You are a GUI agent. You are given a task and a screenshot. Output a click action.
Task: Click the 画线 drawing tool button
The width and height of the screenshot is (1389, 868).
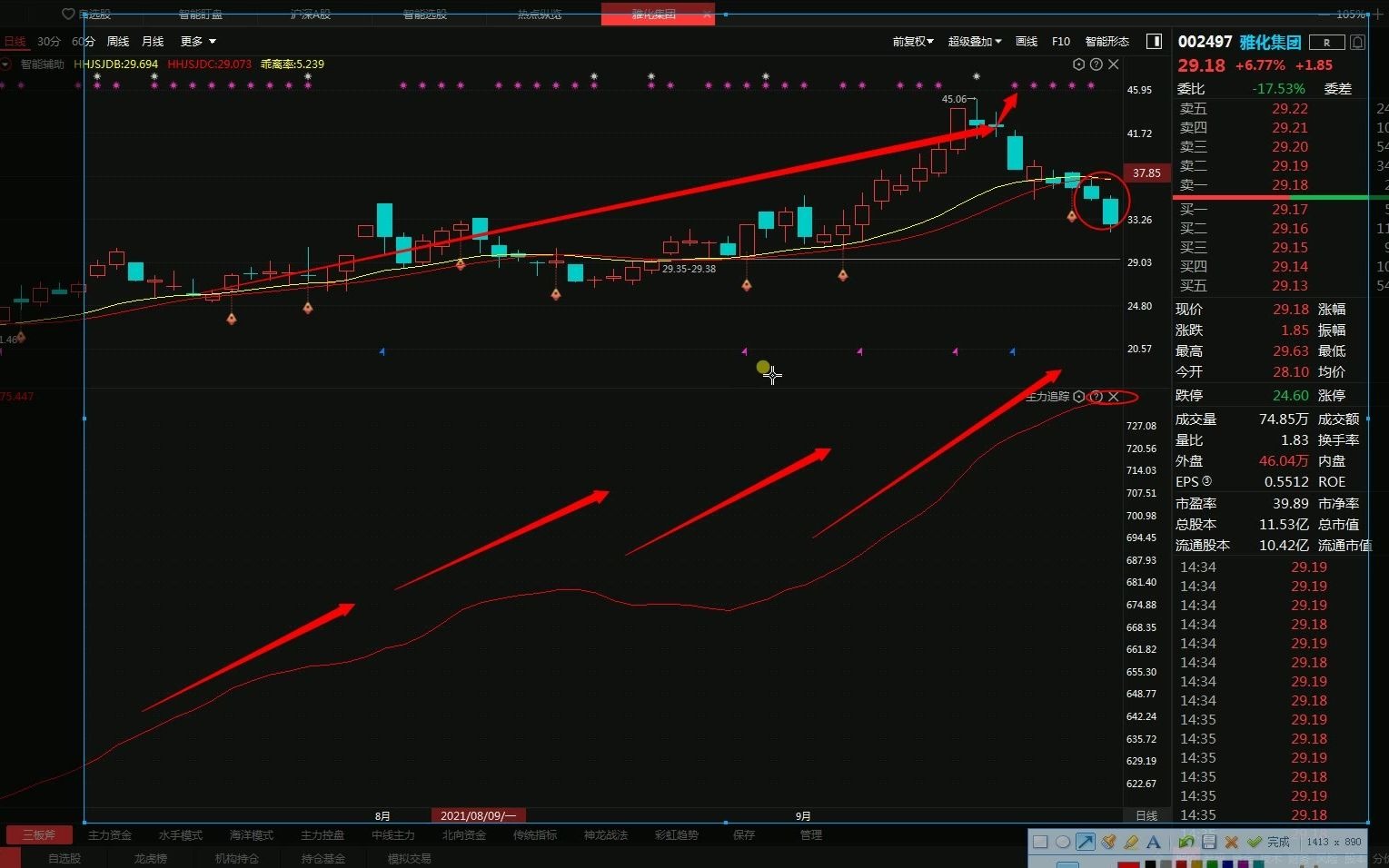pyautogui.click(x=1027, y=41)
